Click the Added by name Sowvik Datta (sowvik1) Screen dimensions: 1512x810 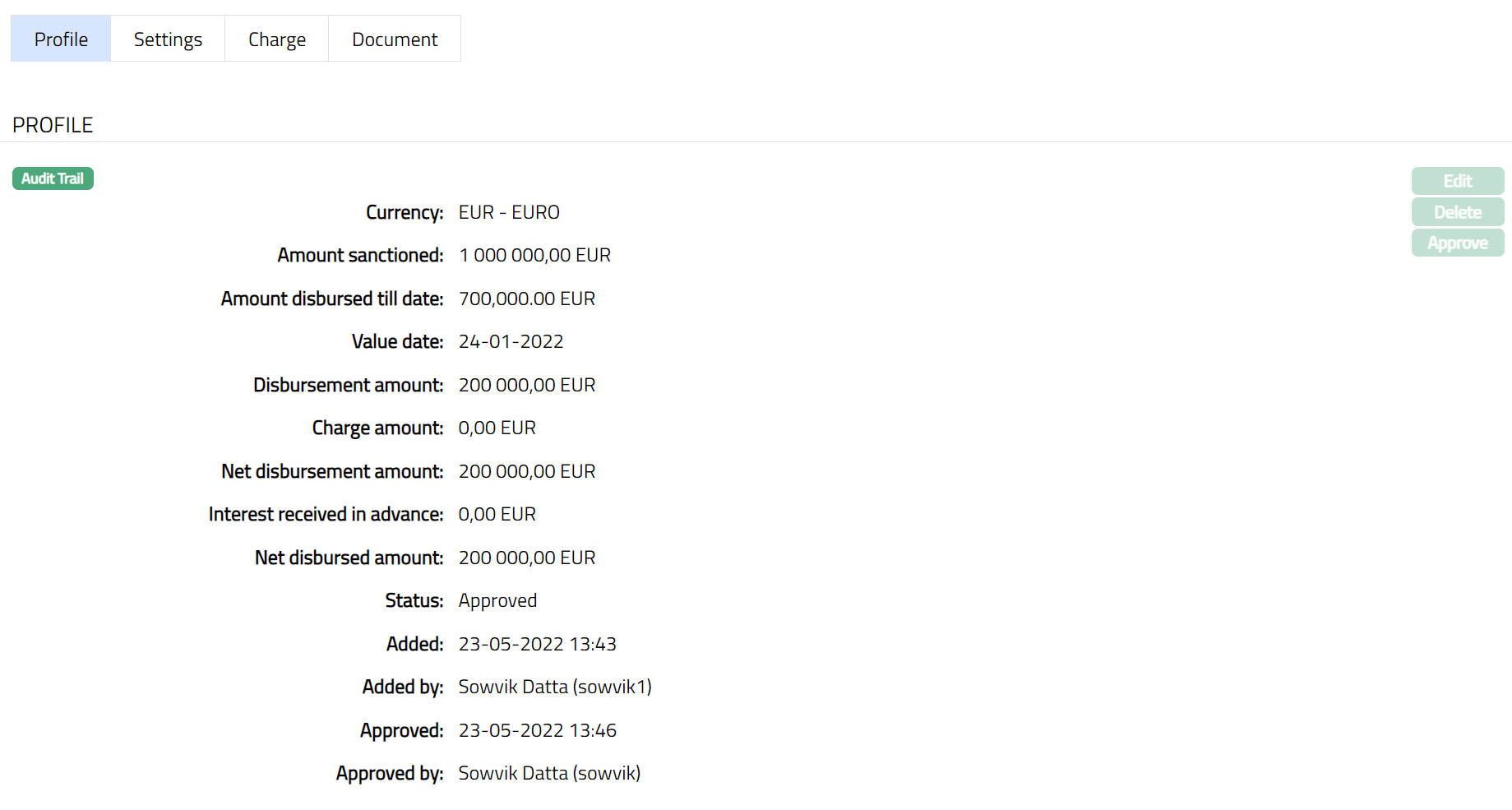[x=554, y=687]
